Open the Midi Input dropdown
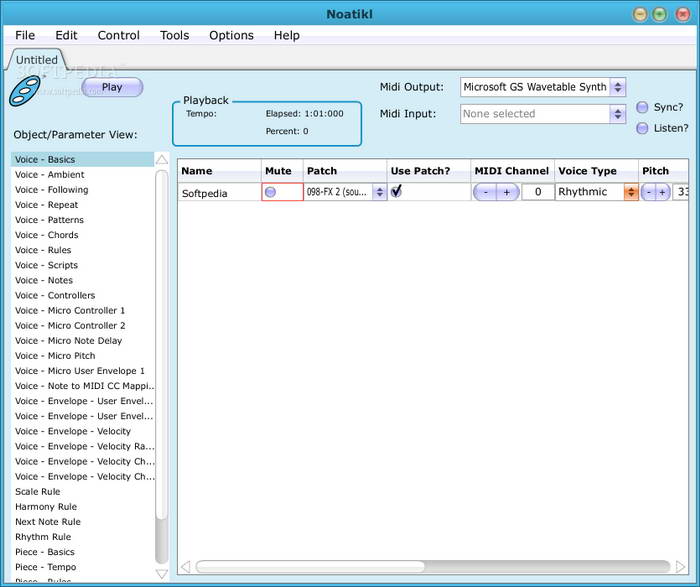Viewport: 700px width, 587px height. pos(617,114)
